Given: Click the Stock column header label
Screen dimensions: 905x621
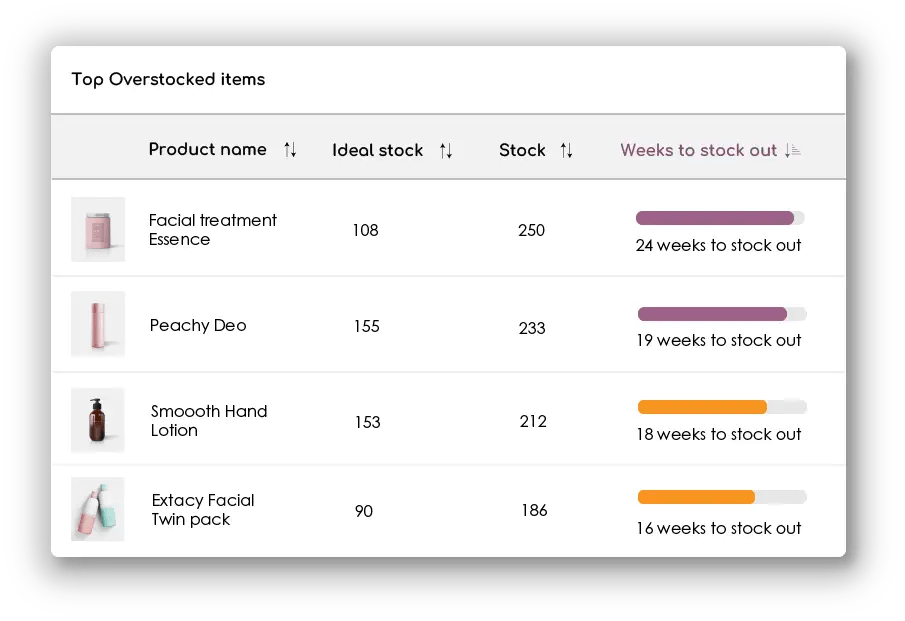Looking at the screenshot, I should click(522, 151).
